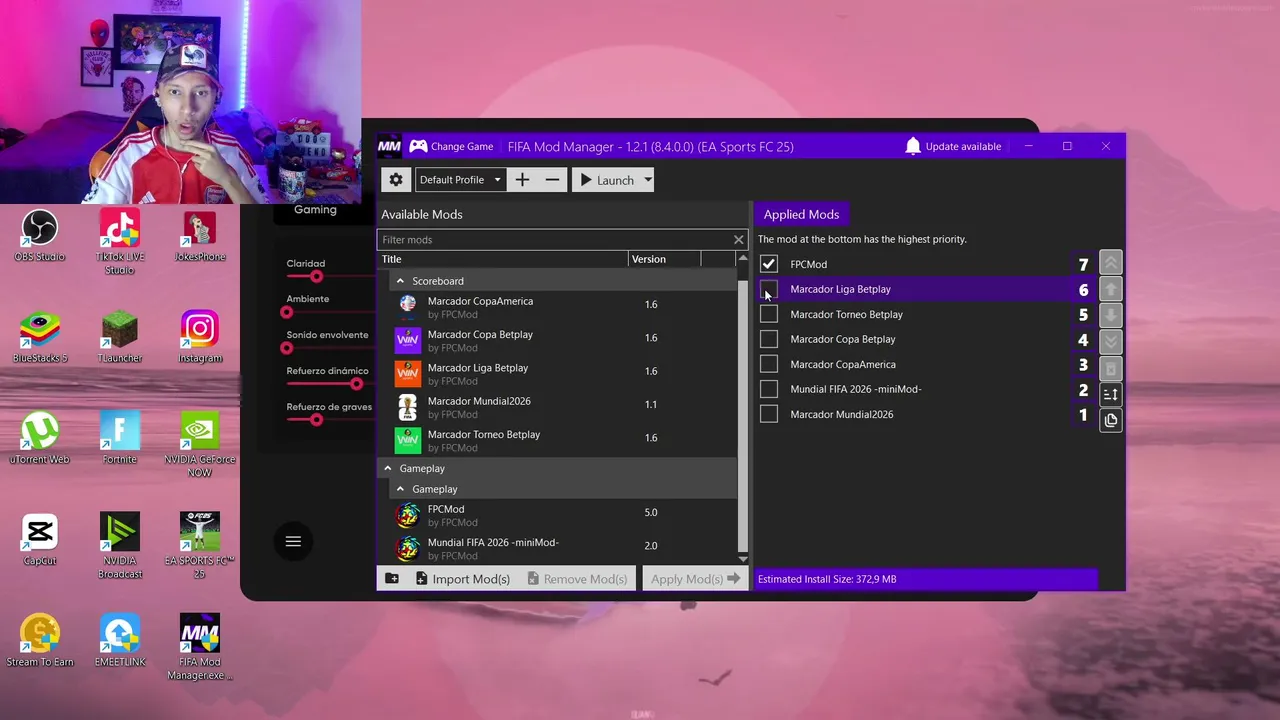Screen dimensions: 1280x720
Task: Remove current profile with minus icon
Action: tap(552, 180)
